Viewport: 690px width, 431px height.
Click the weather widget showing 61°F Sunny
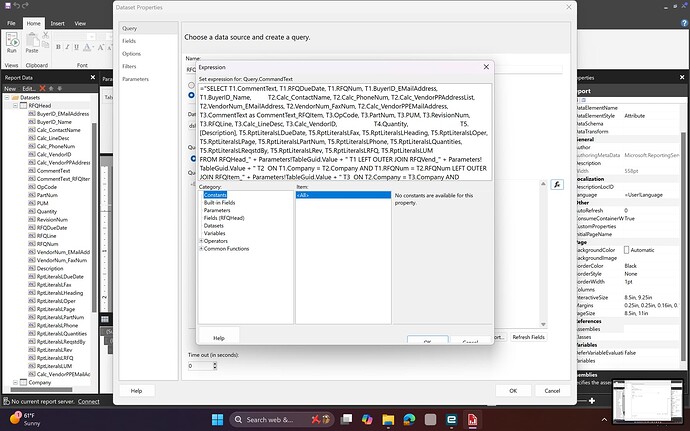click(x=26, y=419)
